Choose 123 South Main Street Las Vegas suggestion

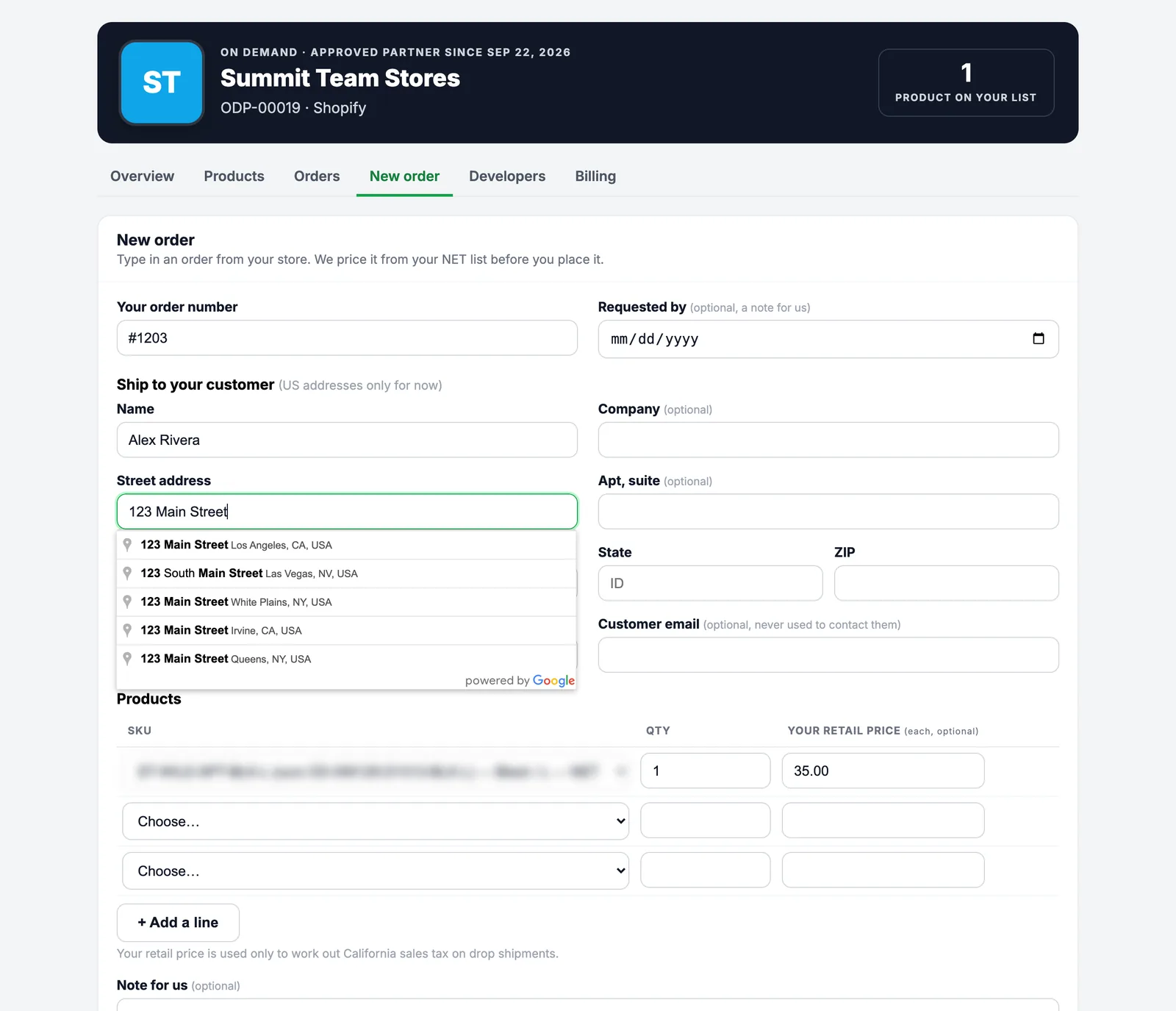(x=346, y=574)
